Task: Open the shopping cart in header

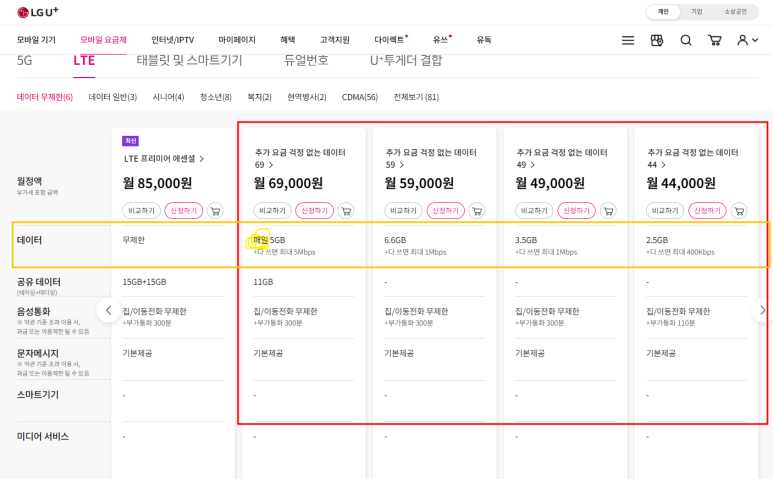Action: 714,40
